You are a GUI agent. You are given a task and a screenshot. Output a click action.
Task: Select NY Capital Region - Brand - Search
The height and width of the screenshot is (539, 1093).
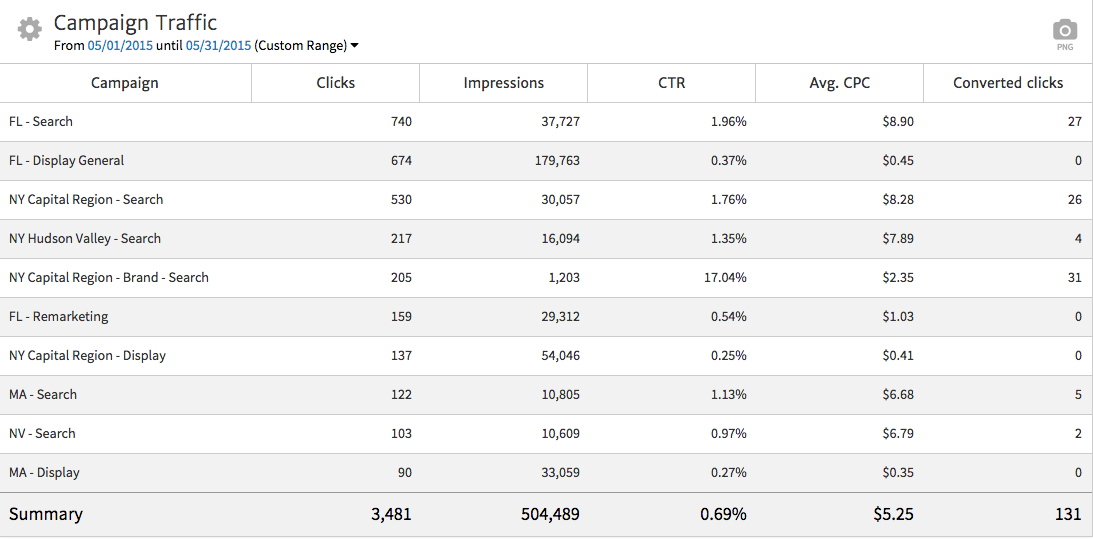click(x=109, y=278)
